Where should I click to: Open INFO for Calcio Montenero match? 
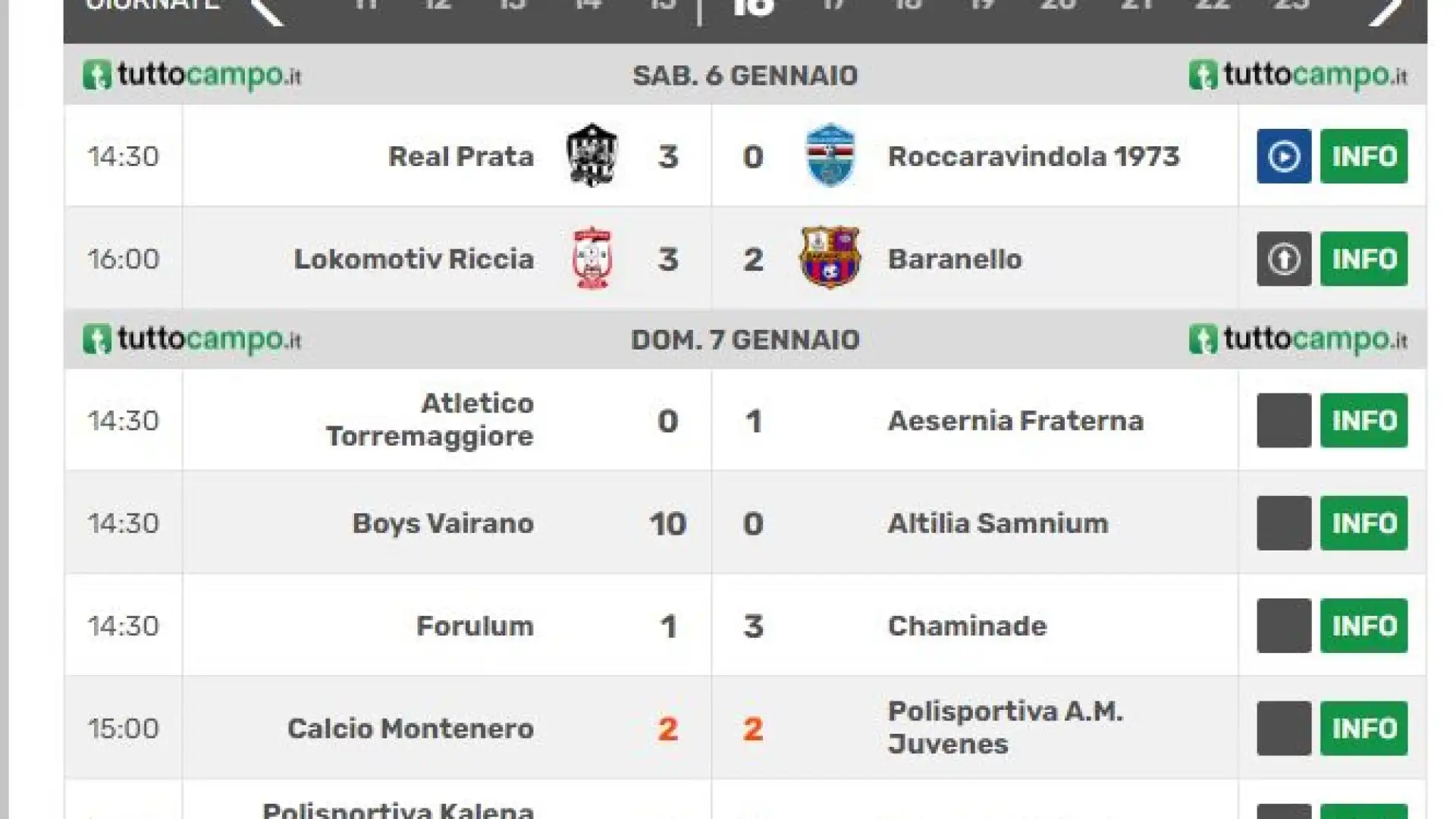[x=1363, y=728]
